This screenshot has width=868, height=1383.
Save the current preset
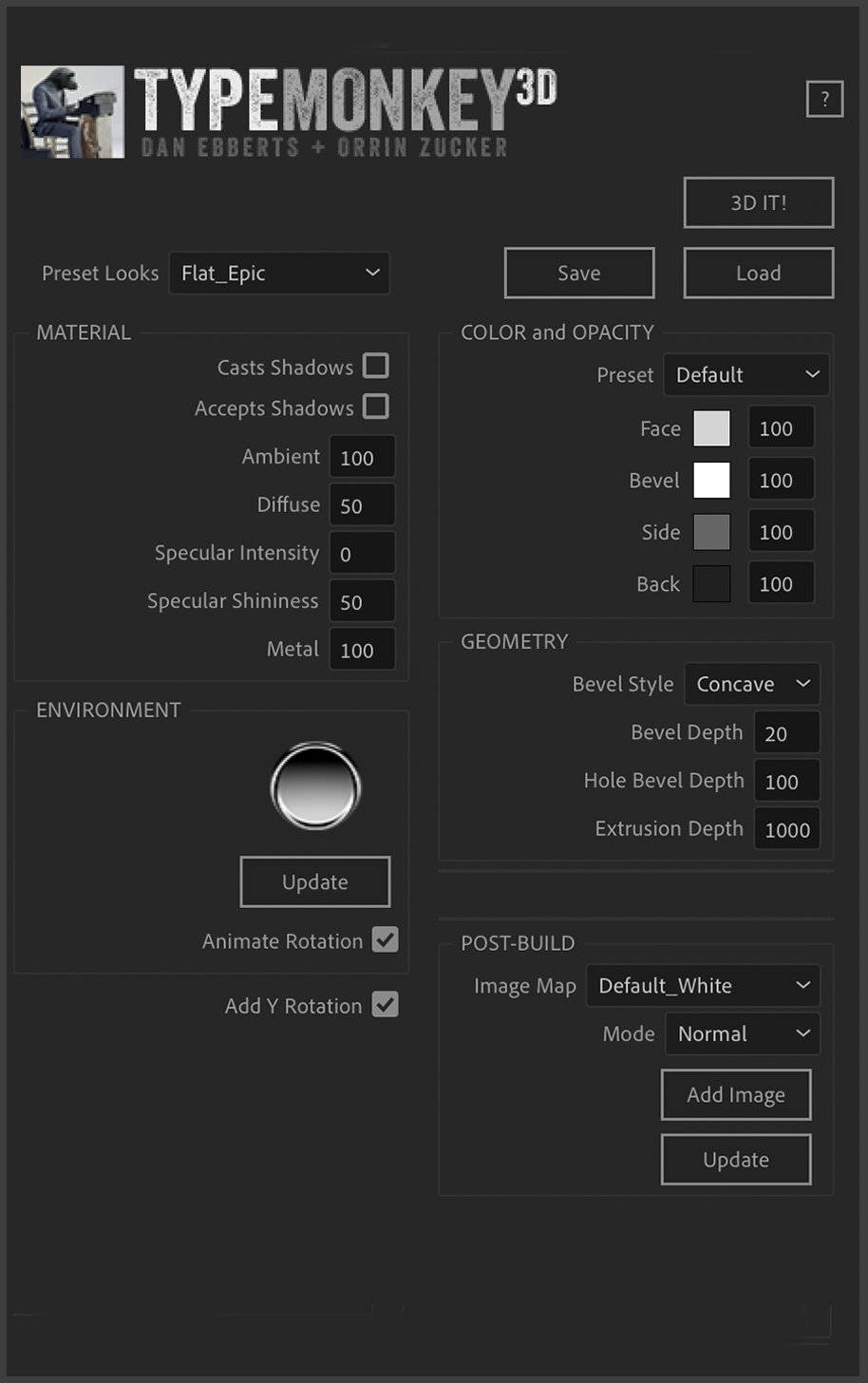click(578, 273)
